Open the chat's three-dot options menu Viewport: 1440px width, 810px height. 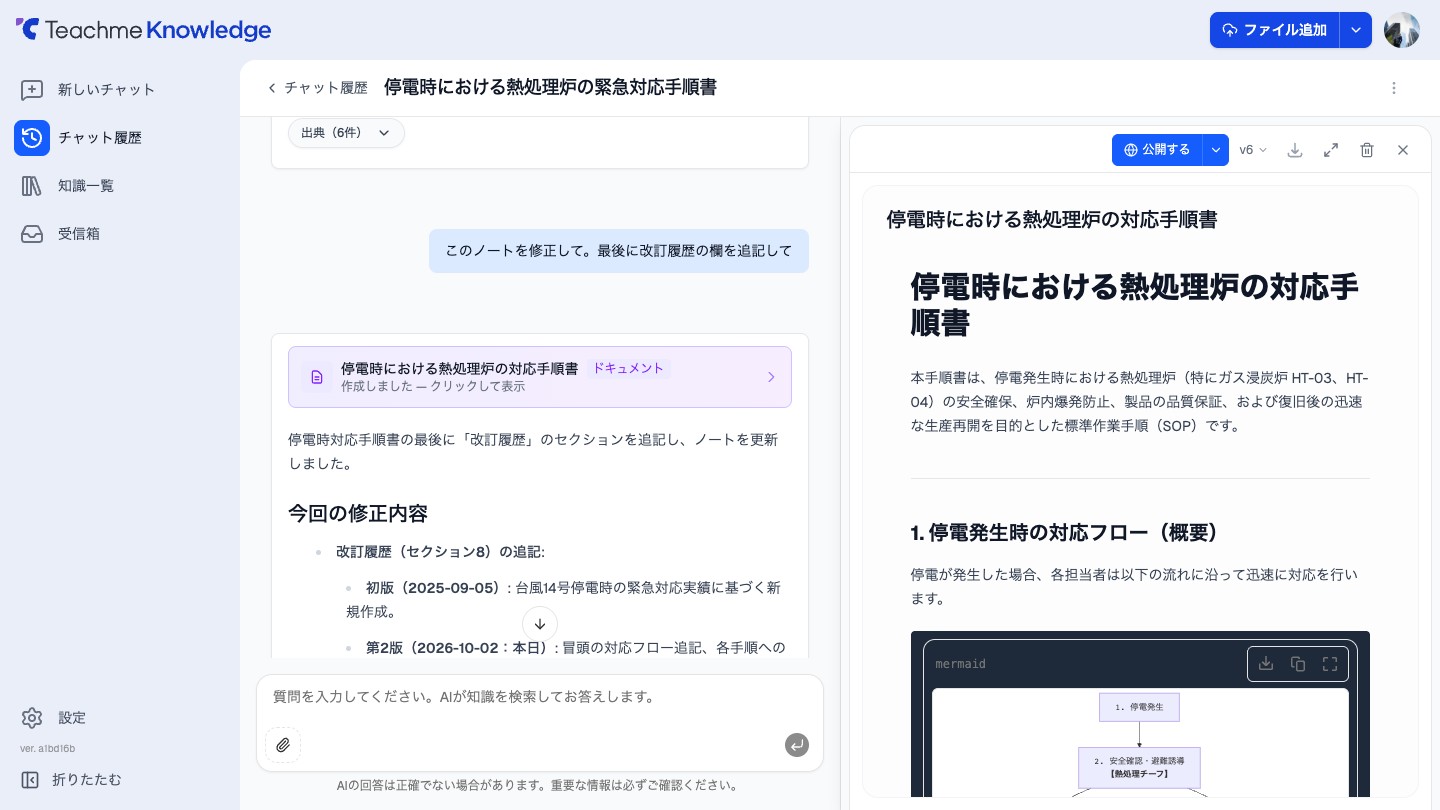coord(1394,88)
